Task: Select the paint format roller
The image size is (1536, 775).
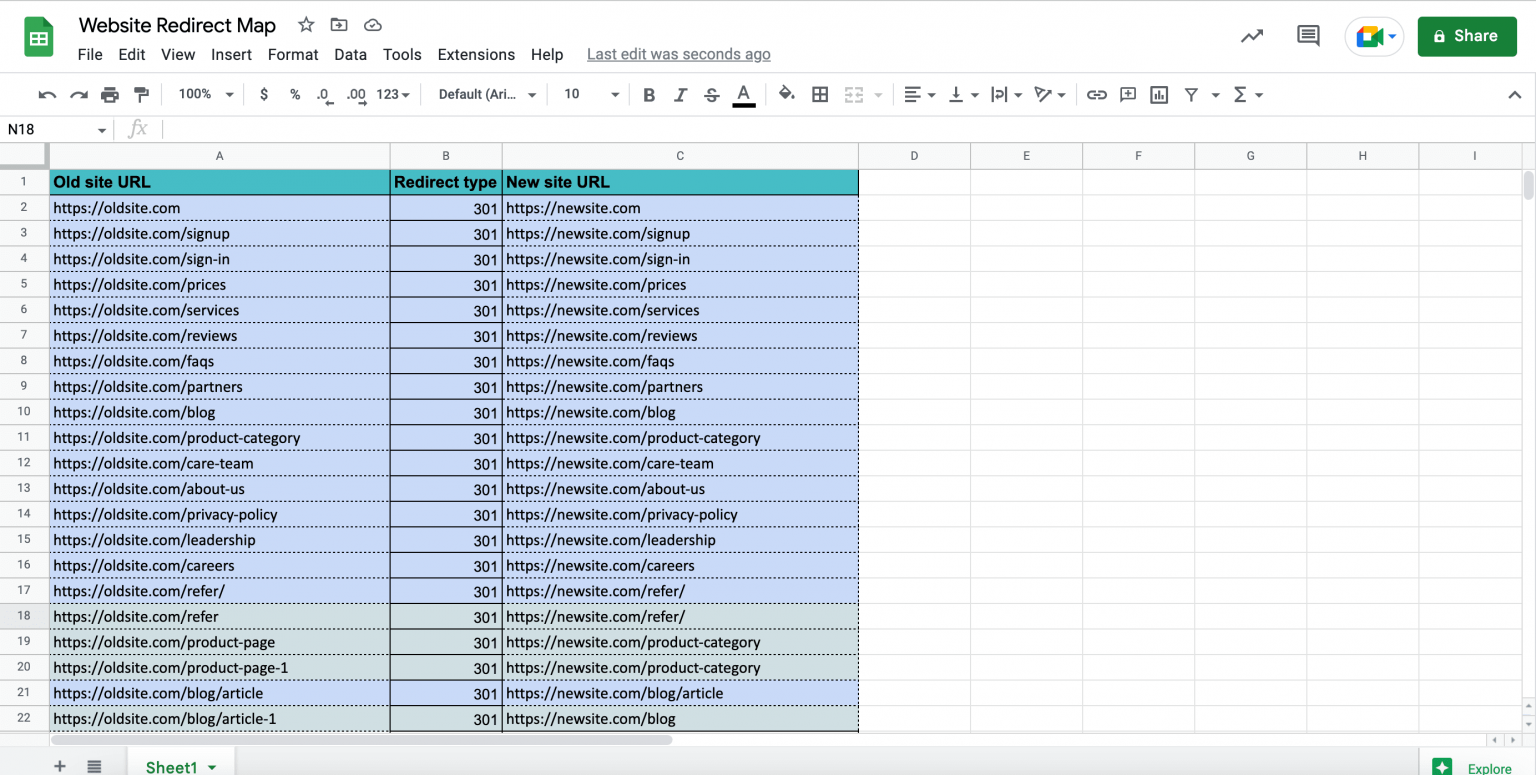Action: point(141,95)
